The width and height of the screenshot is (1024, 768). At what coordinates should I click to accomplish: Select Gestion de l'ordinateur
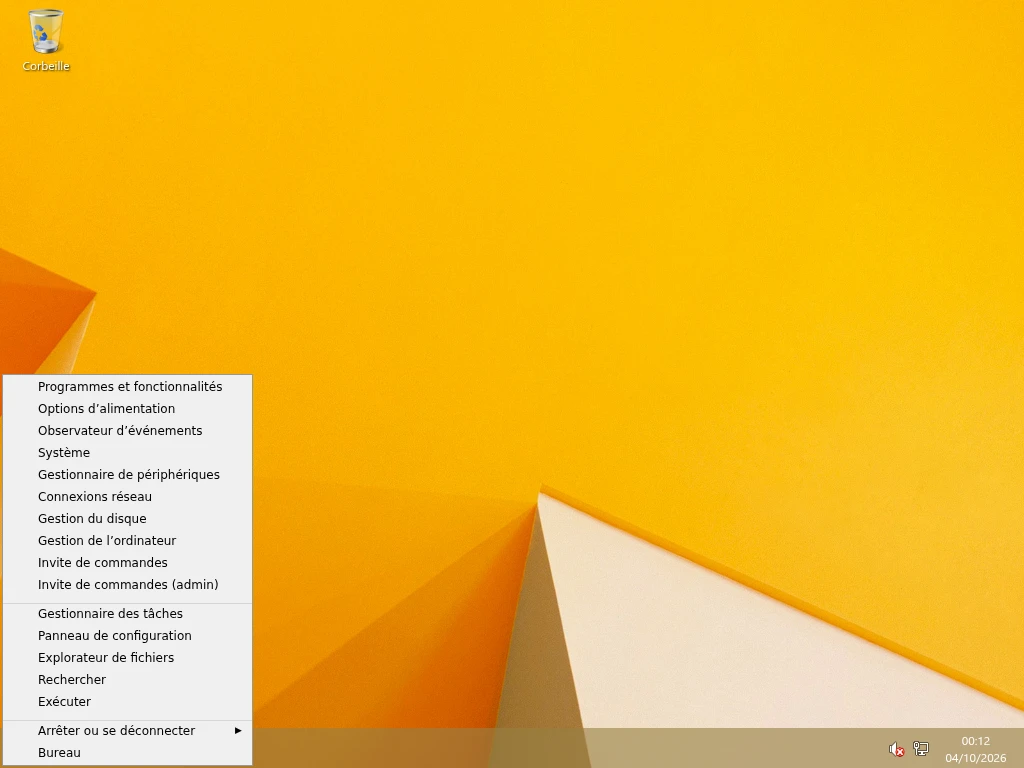click(127, 541)
